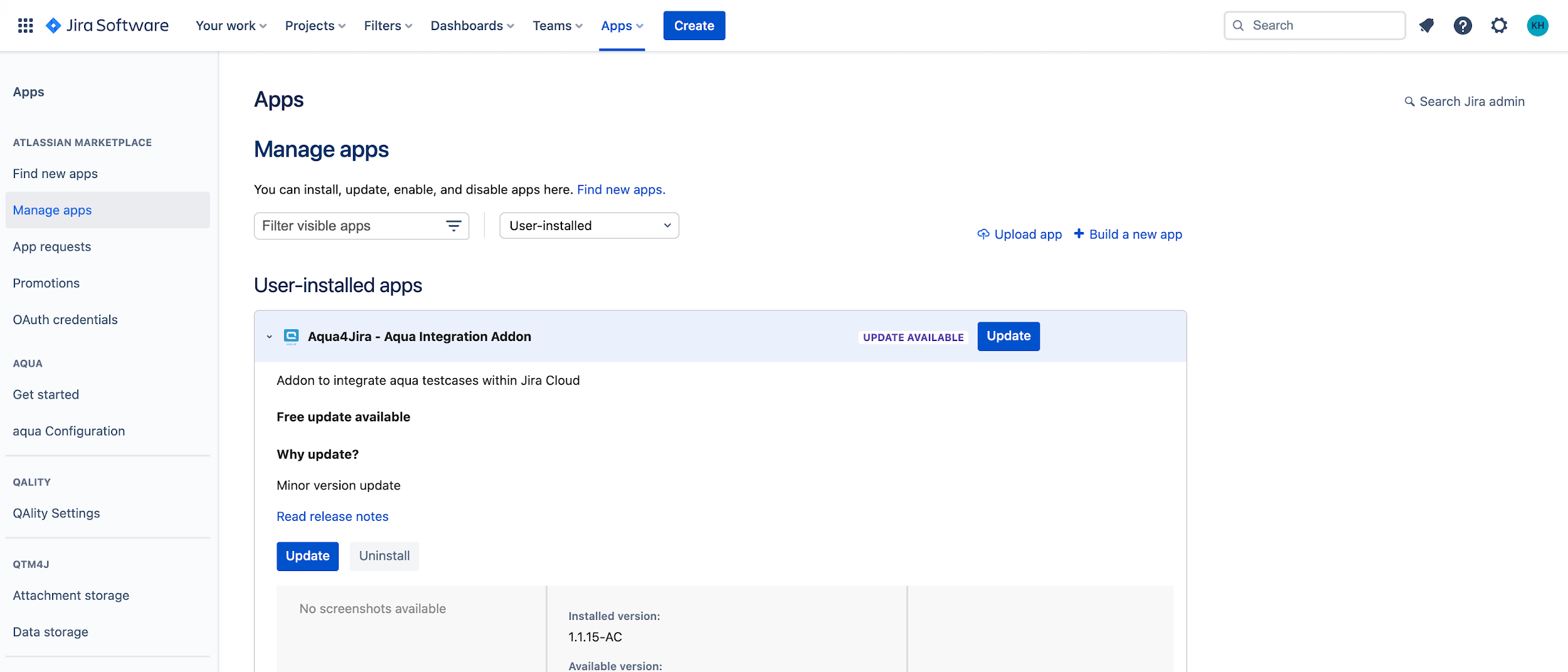Image resolution: width=1568 pixels, height=672 pixels.
Task: Click the Jira Software logo
Action: point(107,26)
